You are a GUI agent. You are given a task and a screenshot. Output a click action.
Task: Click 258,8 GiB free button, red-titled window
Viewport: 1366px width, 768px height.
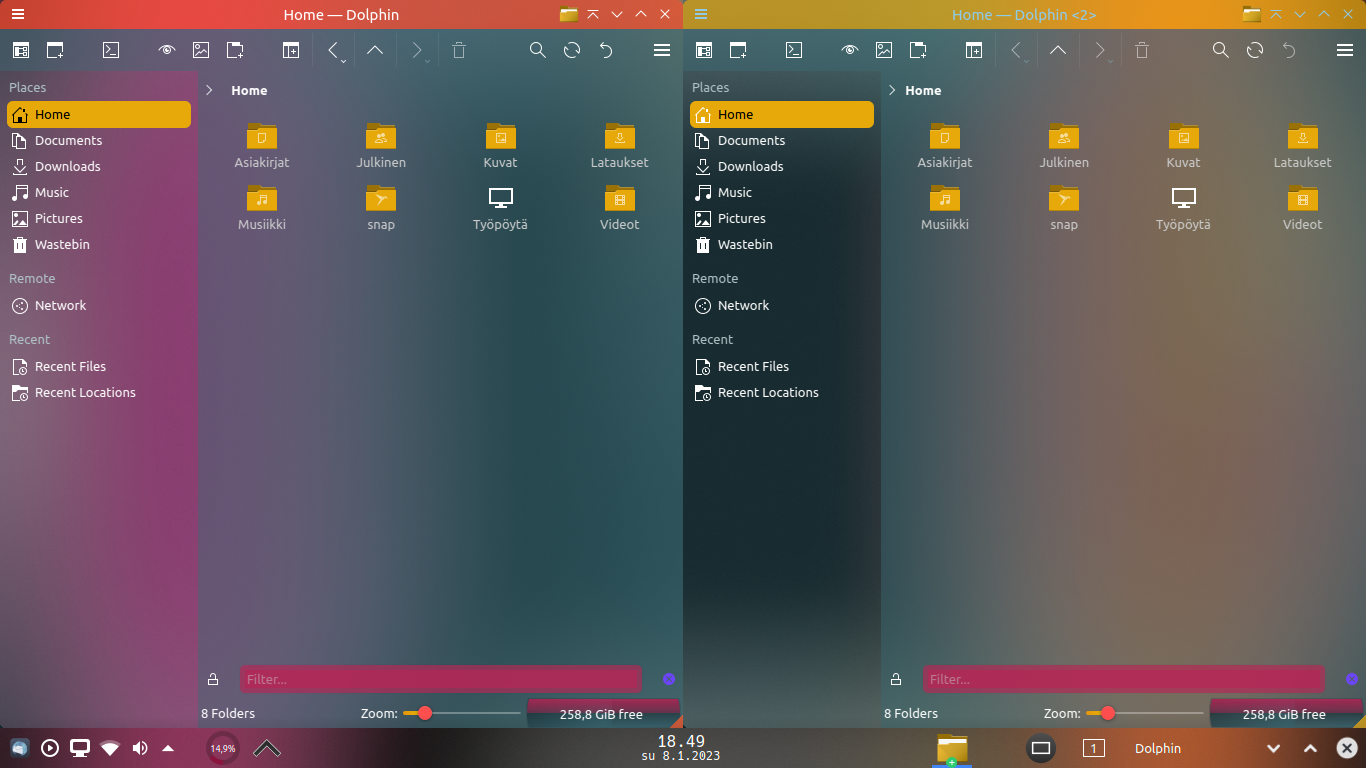tap(602, 714)
